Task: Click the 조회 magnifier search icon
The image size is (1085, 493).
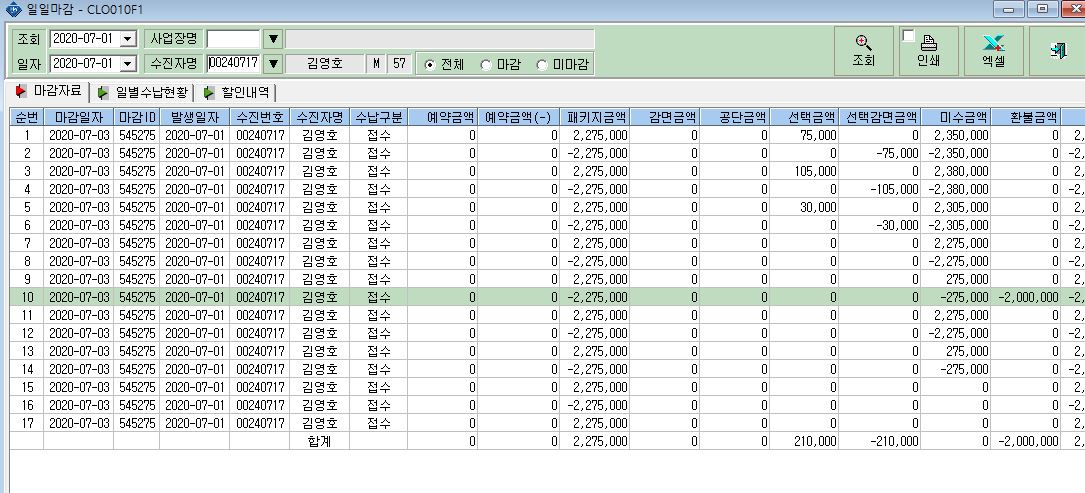Action: click(x=863, y=43)
